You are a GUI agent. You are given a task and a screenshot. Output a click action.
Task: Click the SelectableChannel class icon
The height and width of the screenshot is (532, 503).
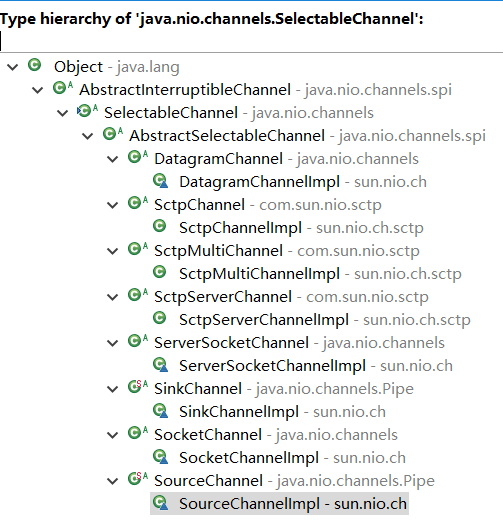pos(87,111)
